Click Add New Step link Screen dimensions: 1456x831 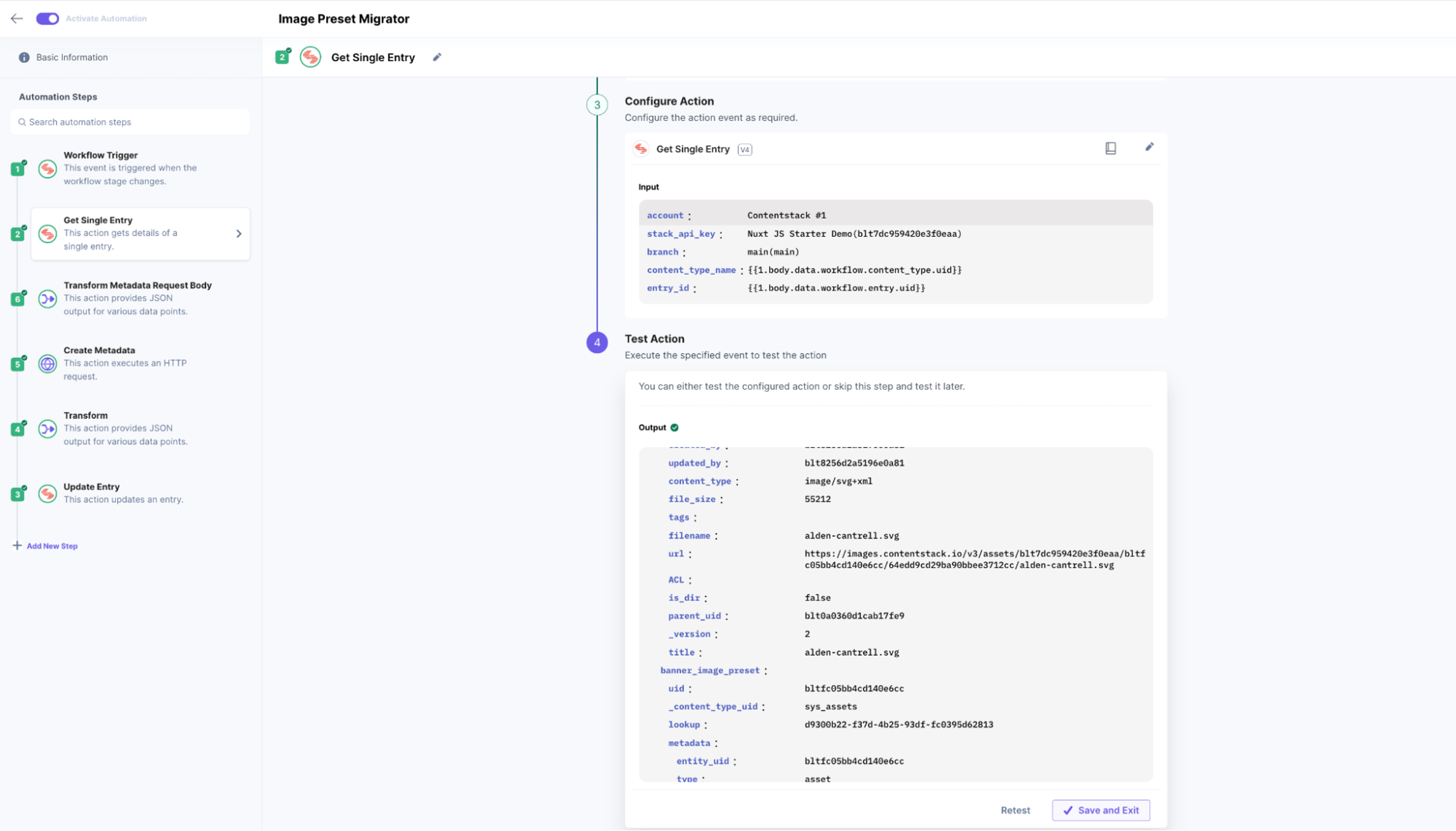52,546
